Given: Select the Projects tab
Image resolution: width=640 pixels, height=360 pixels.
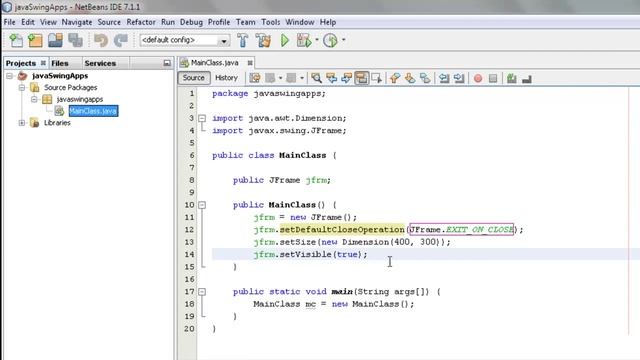Looking at the screenshot, I should (21, 63).
